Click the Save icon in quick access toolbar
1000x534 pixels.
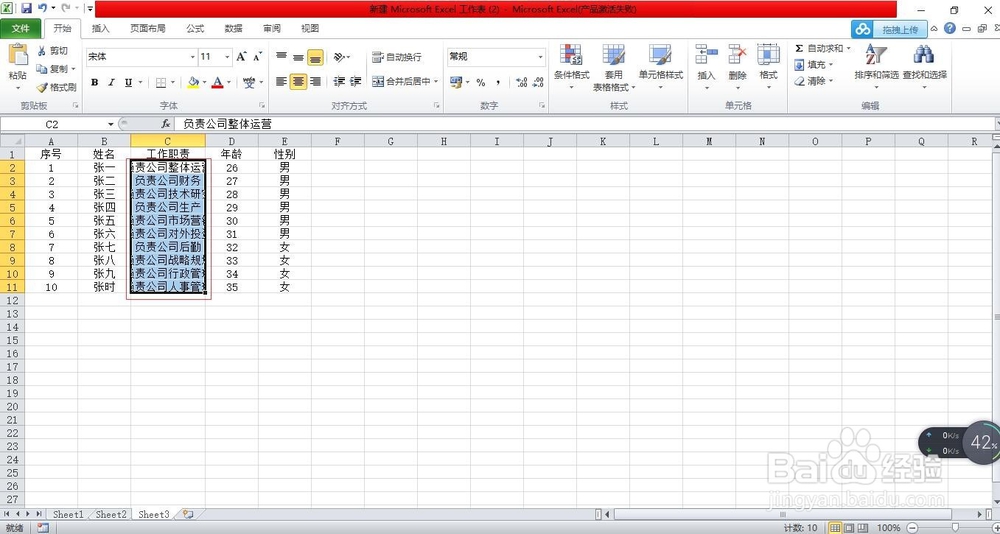26,9
